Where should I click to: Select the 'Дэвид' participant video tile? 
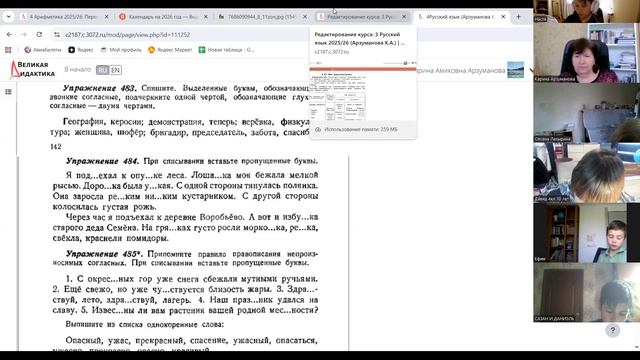coord(587,173)
